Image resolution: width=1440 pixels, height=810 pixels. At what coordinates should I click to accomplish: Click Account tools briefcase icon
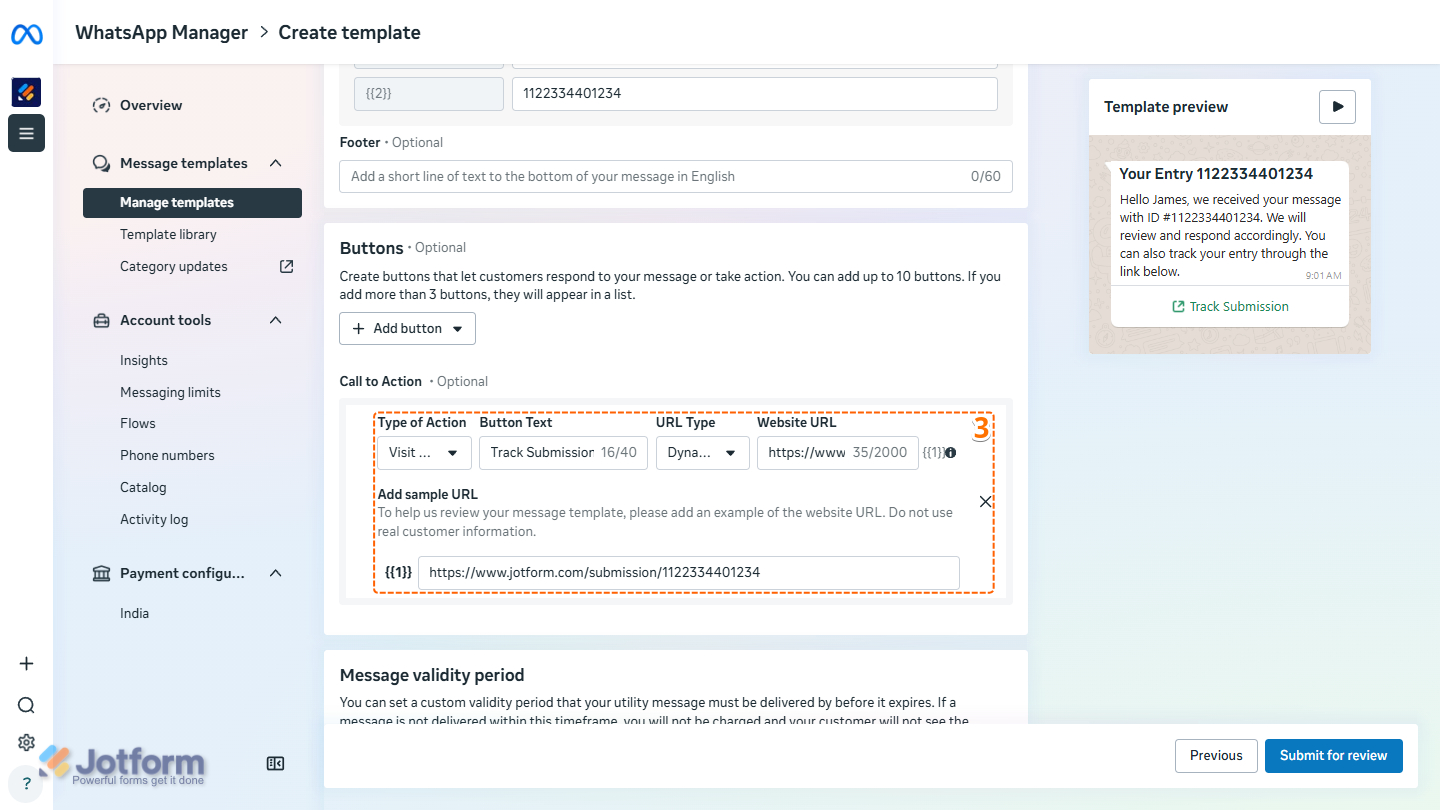(101, 321)
